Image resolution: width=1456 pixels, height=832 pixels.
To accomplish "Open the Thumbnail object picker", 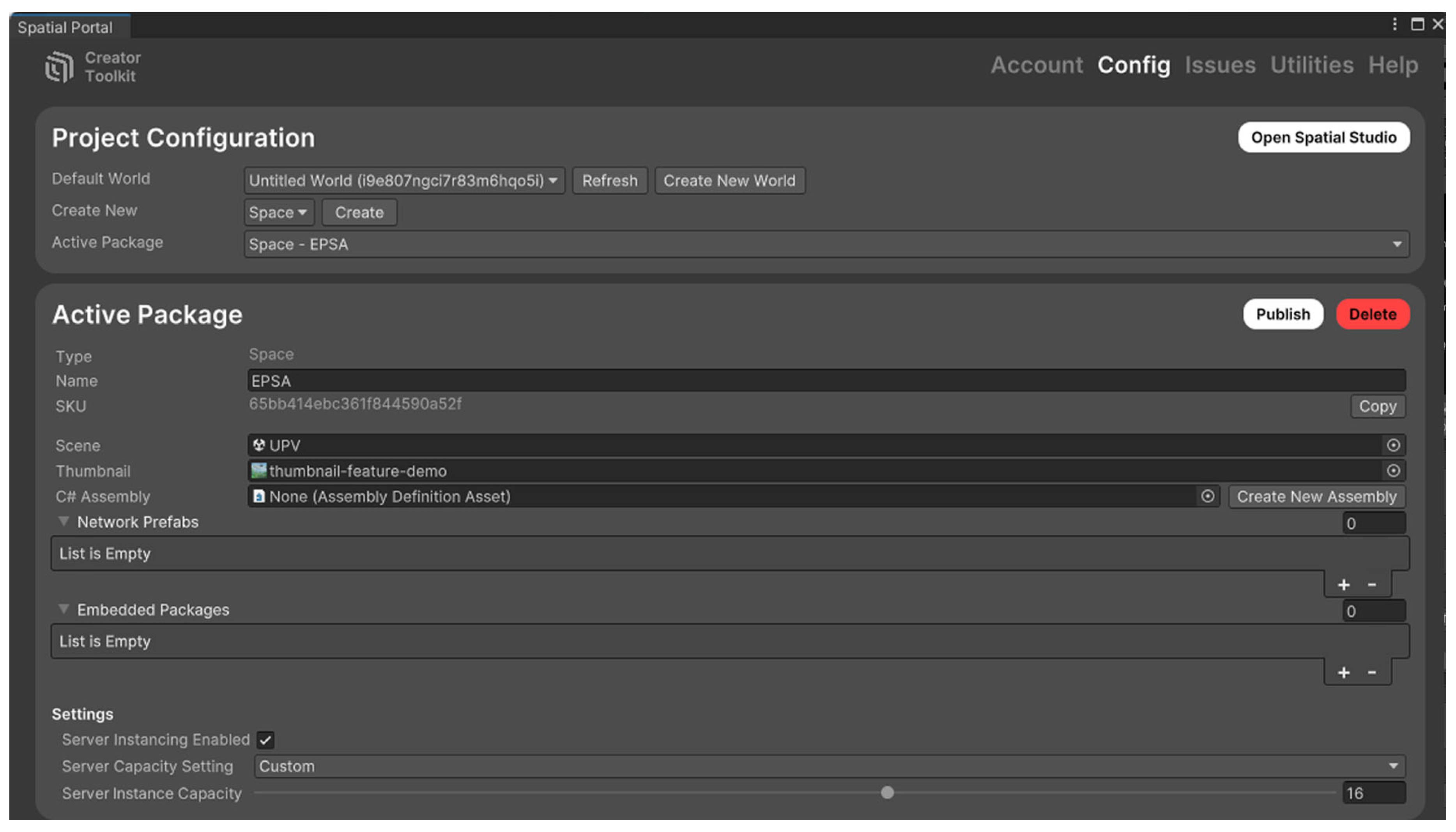I will [x=1394, y=471].
